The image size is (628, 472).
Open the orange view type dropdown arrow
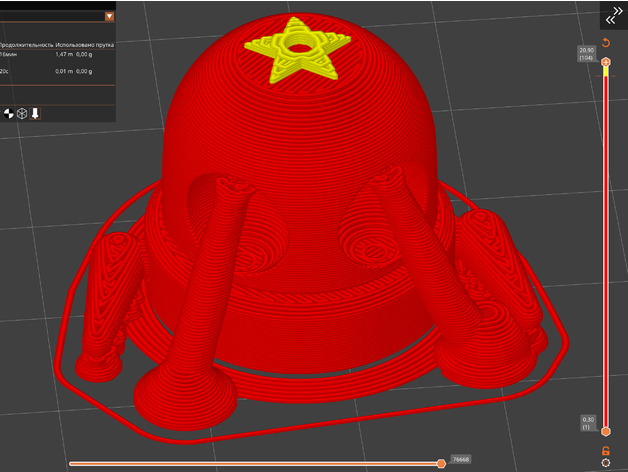click(109, 16)
